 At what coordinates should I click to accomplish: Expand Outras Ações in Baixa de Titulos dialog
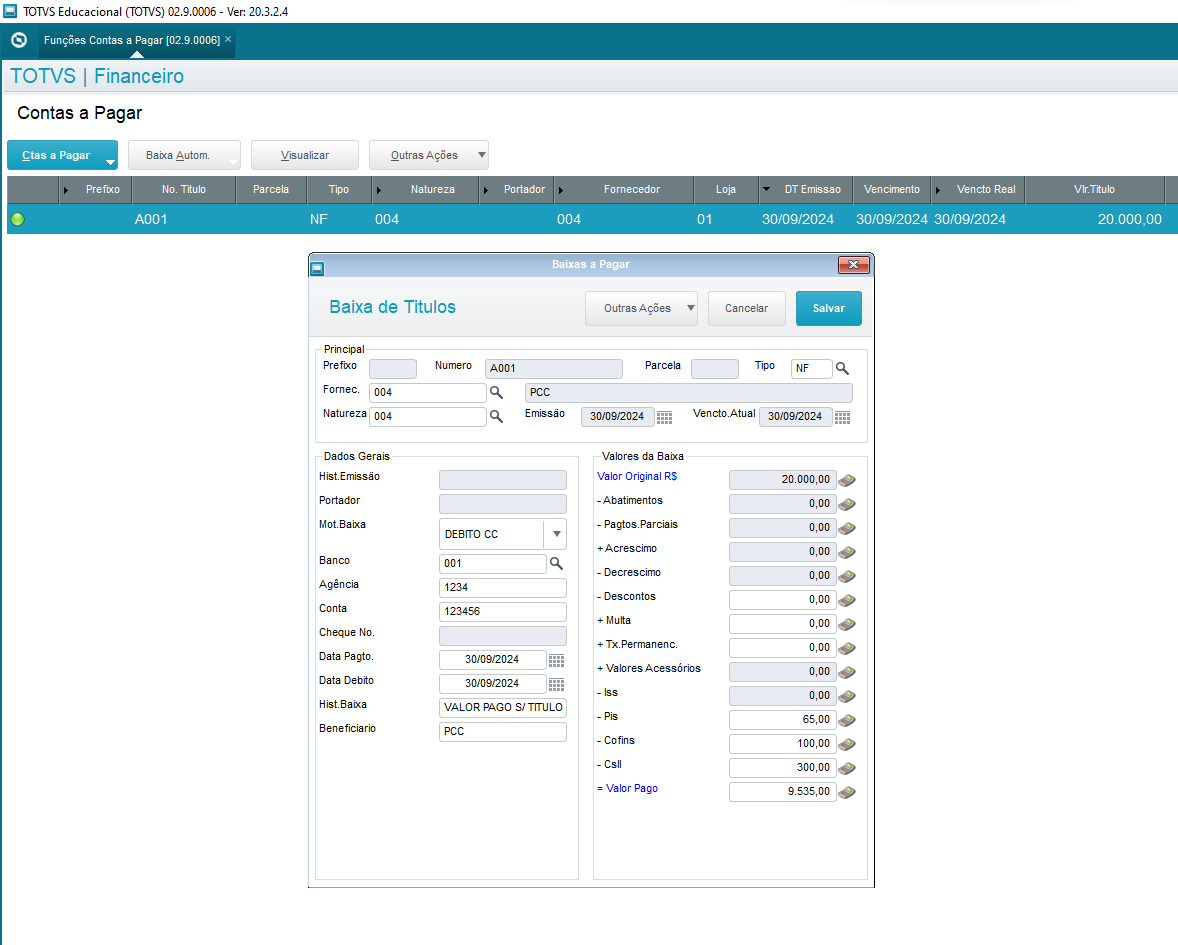tap(641, 308)
